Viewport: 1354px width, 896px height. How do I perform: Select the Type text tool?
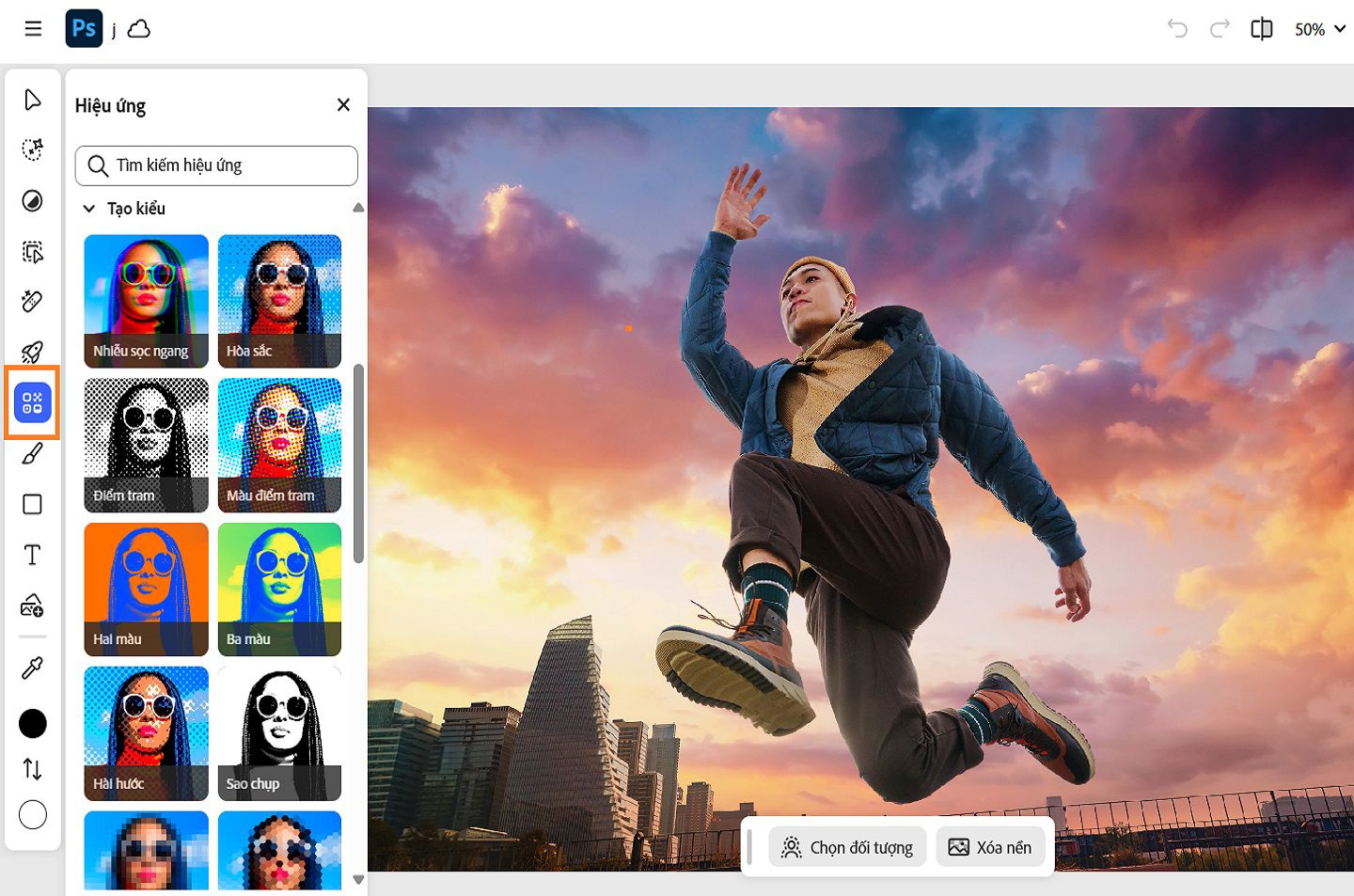point(33,555)
